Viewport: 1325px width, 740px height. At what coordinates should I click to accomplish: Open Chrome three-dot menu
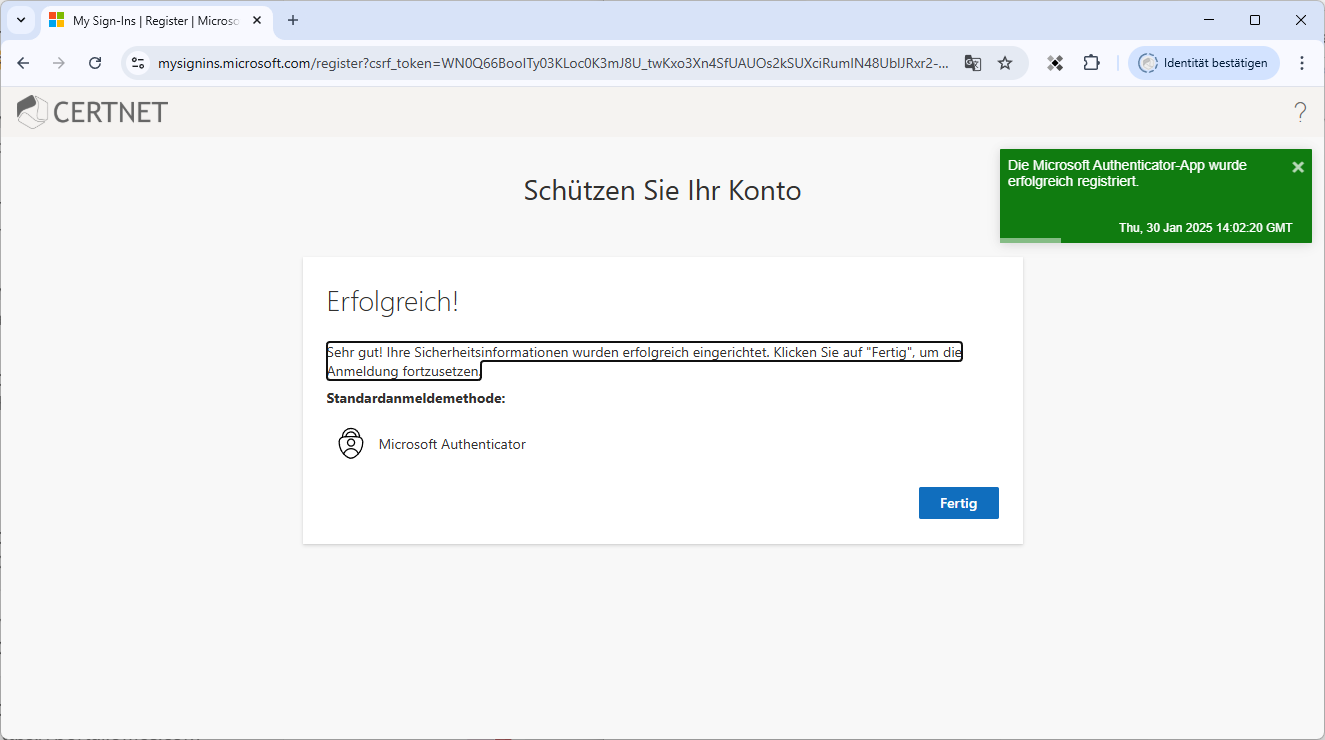point(1301,63)
